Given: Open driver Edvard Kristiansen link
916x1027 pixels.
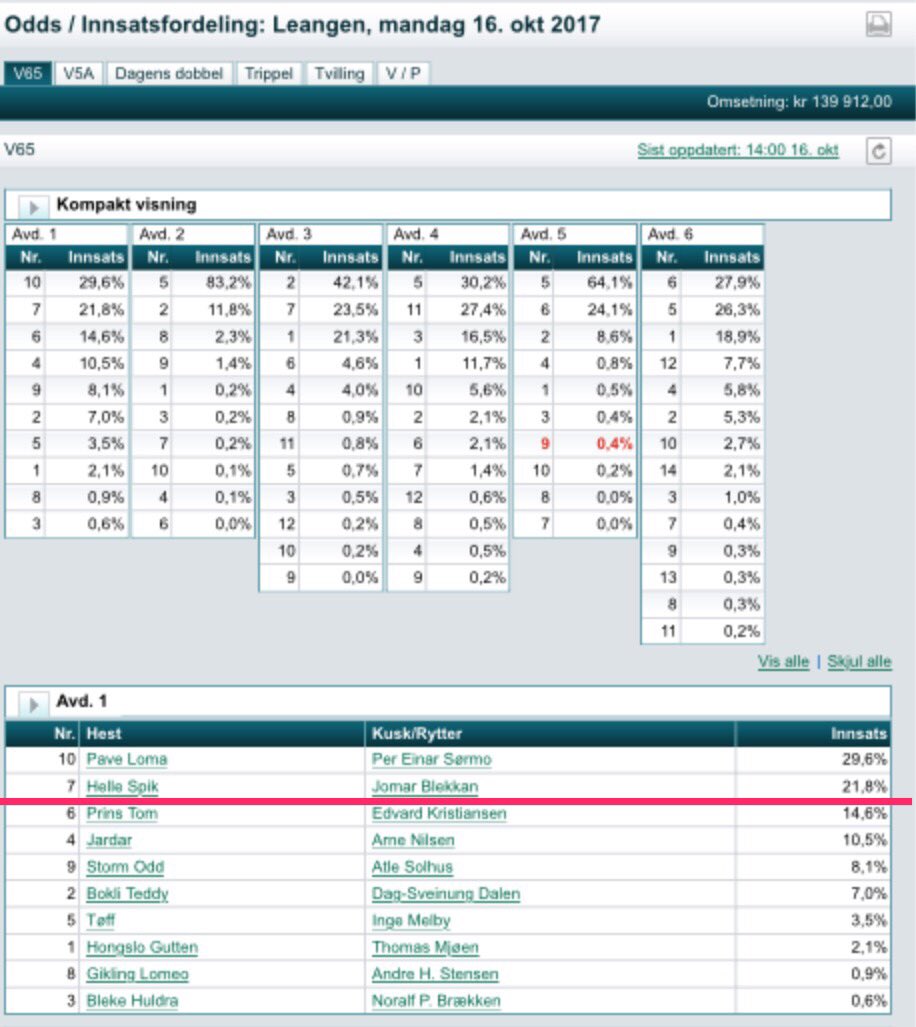Looking at the screenshot, I should tap(439, 813).
